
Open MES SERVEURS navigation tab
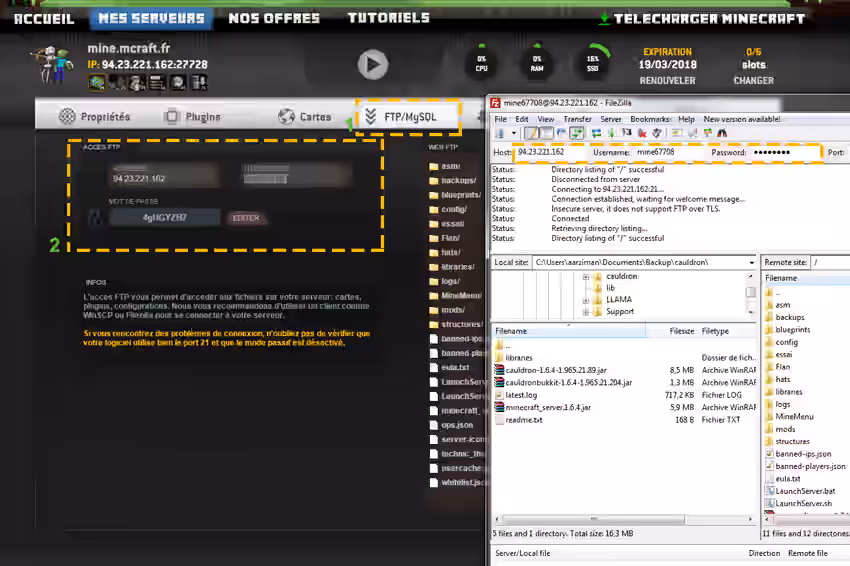[151, 18]
